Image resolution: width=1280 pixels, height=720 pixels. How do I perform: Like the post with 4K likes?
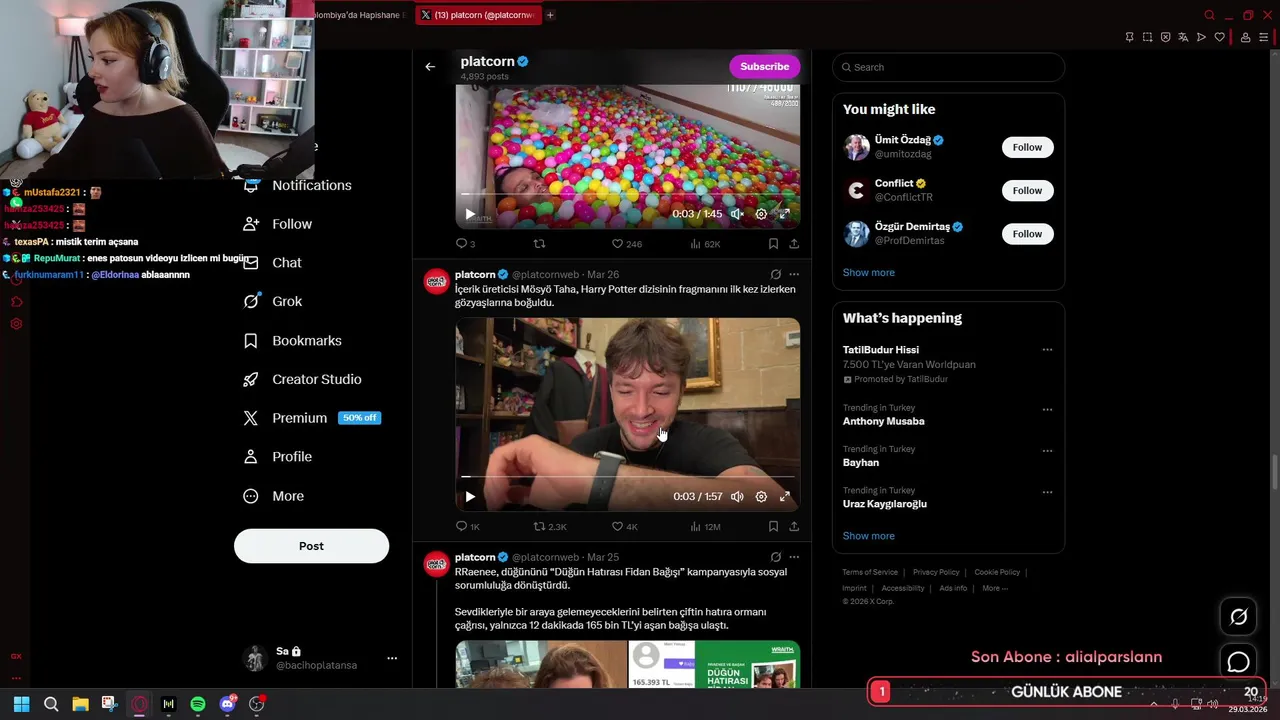(x=625, y=526)
